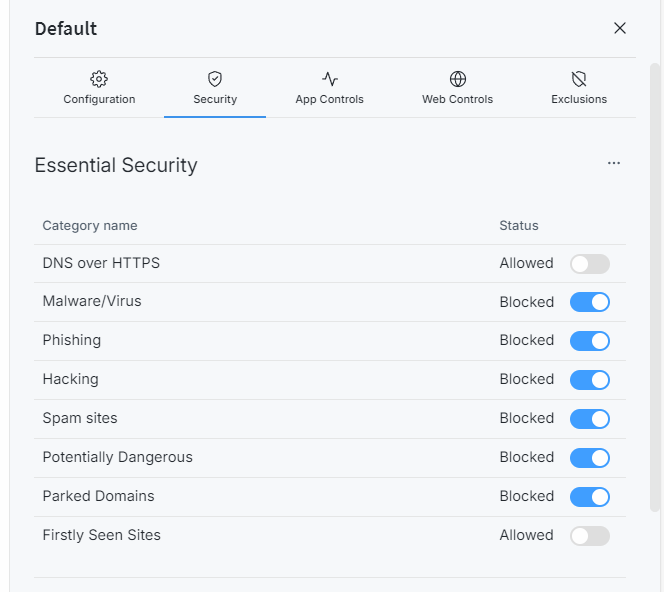Enable Firstly Seen Sites blocking

[589, 536]
